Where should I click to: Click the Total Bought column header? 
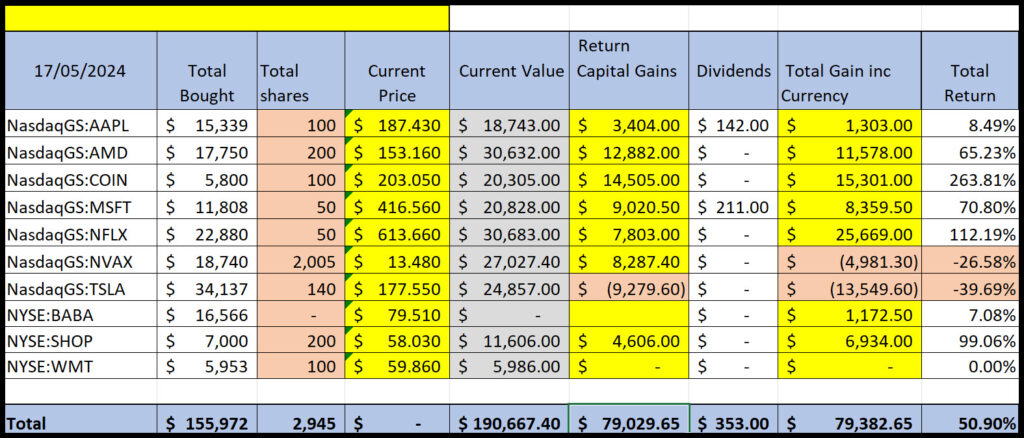click(x=207, y=70)
